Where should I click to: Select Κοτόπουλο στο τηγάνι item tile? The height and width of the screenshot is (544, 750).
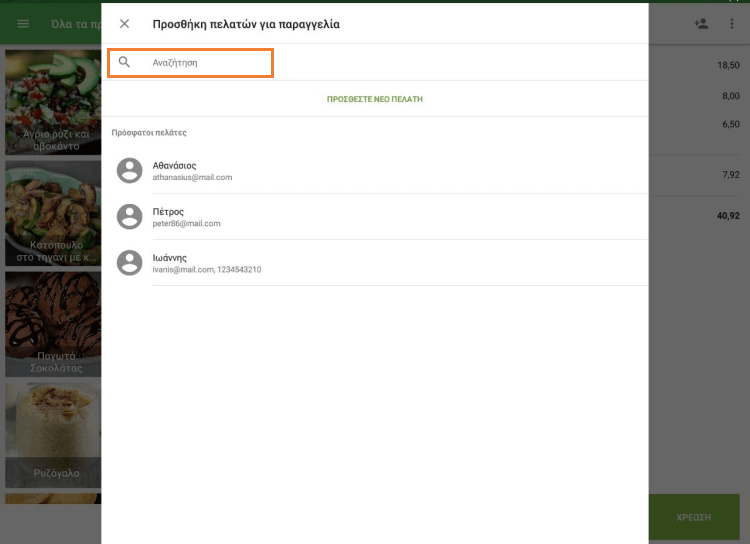[x=53, y=213]
